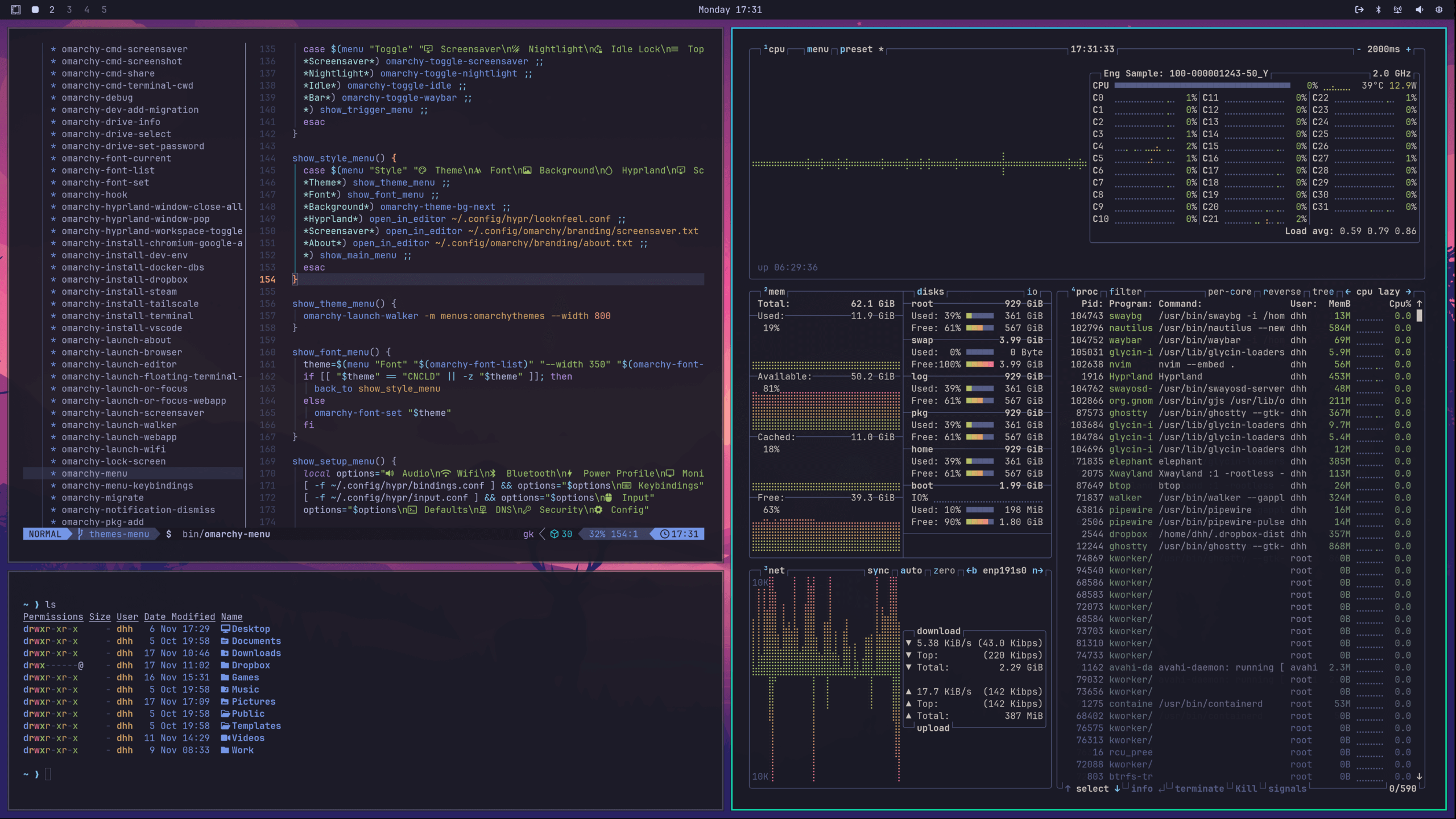Click the Videos folder camera icon
The image size is (1456, 819).
(x=225, y=738)
